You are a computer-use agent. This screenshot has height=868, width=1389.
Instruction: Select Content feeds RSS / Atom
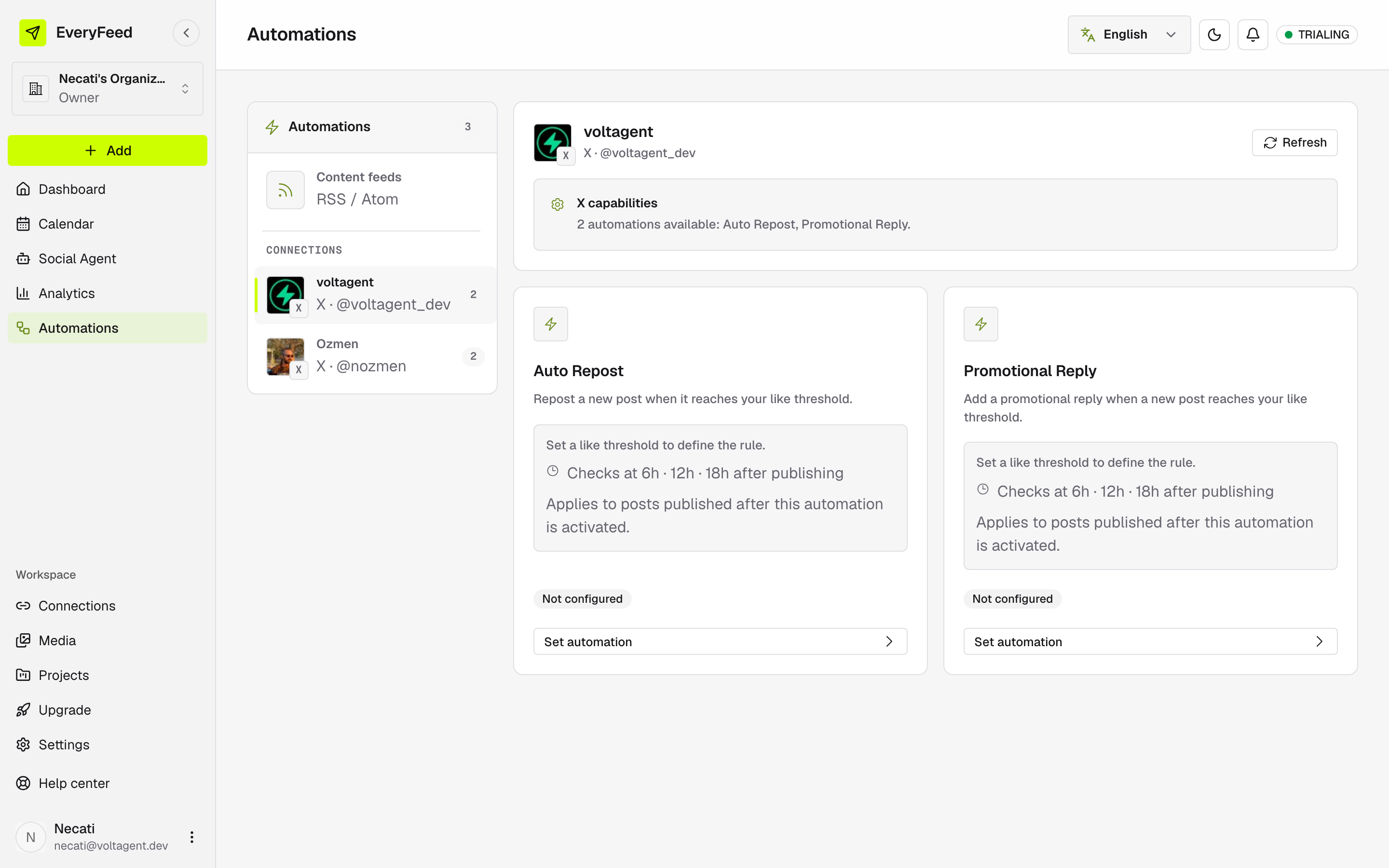tap(372, 189)
